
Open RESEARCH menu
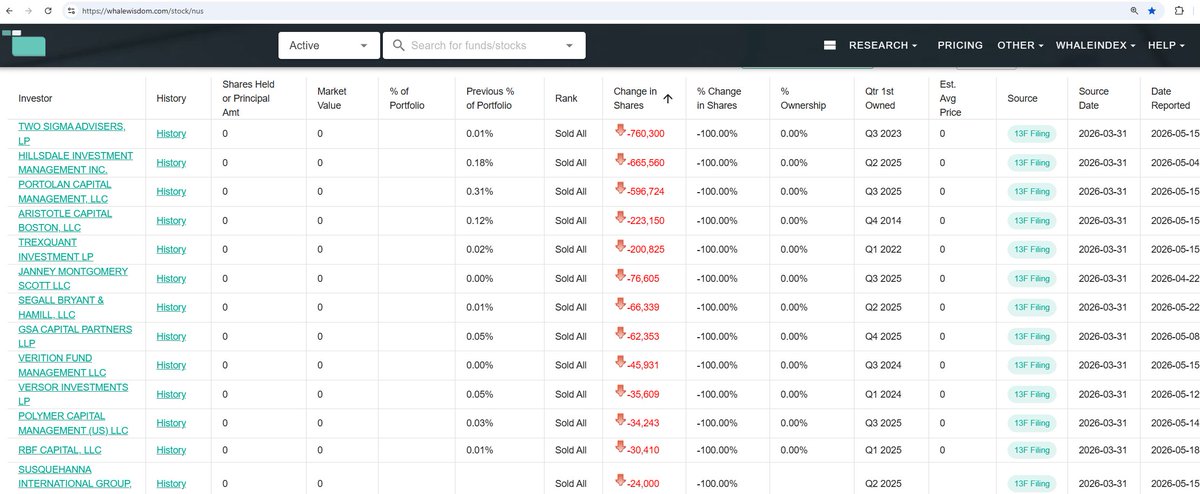coord(883,45)
